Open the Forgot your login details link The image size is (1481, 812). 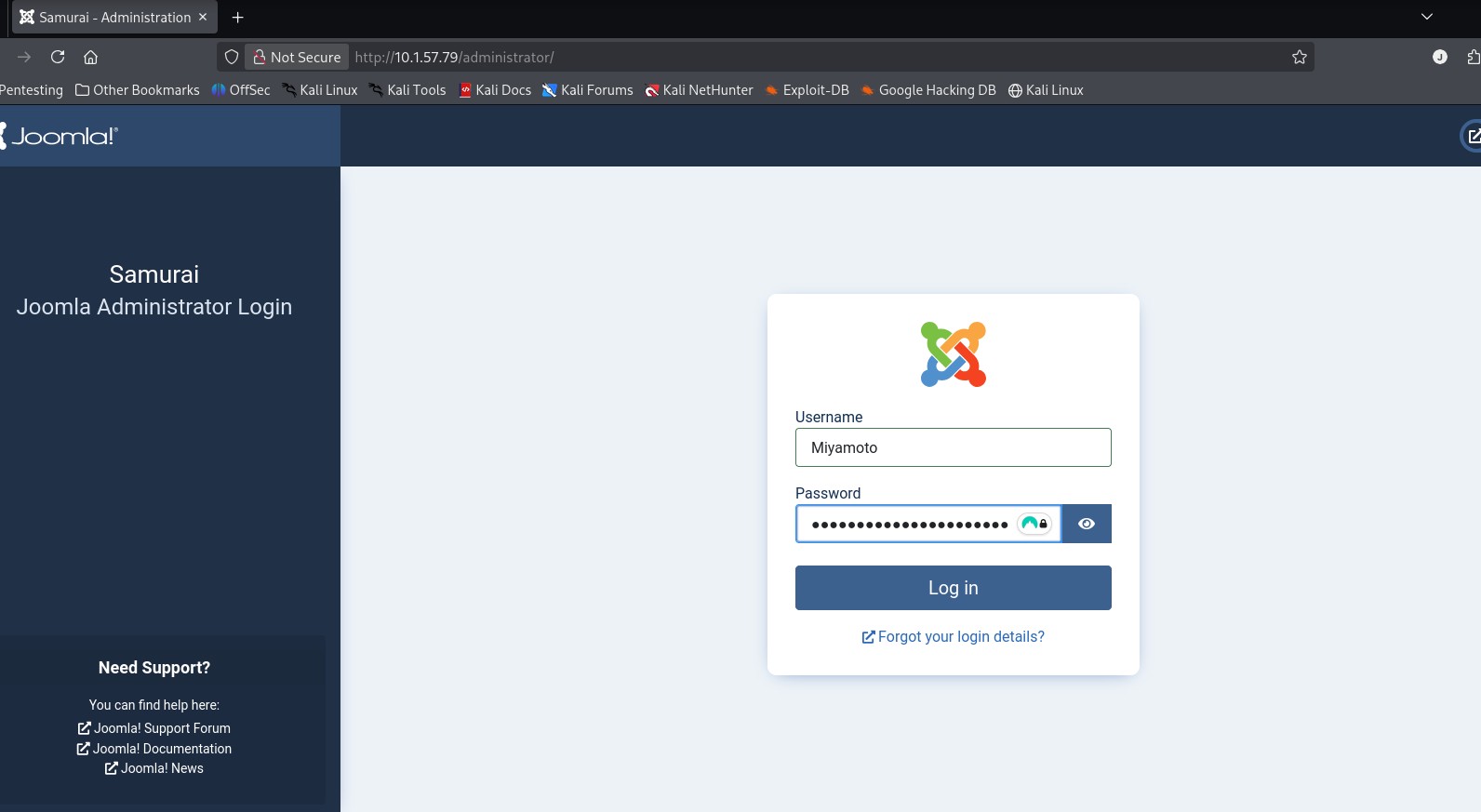pos(954,636)
